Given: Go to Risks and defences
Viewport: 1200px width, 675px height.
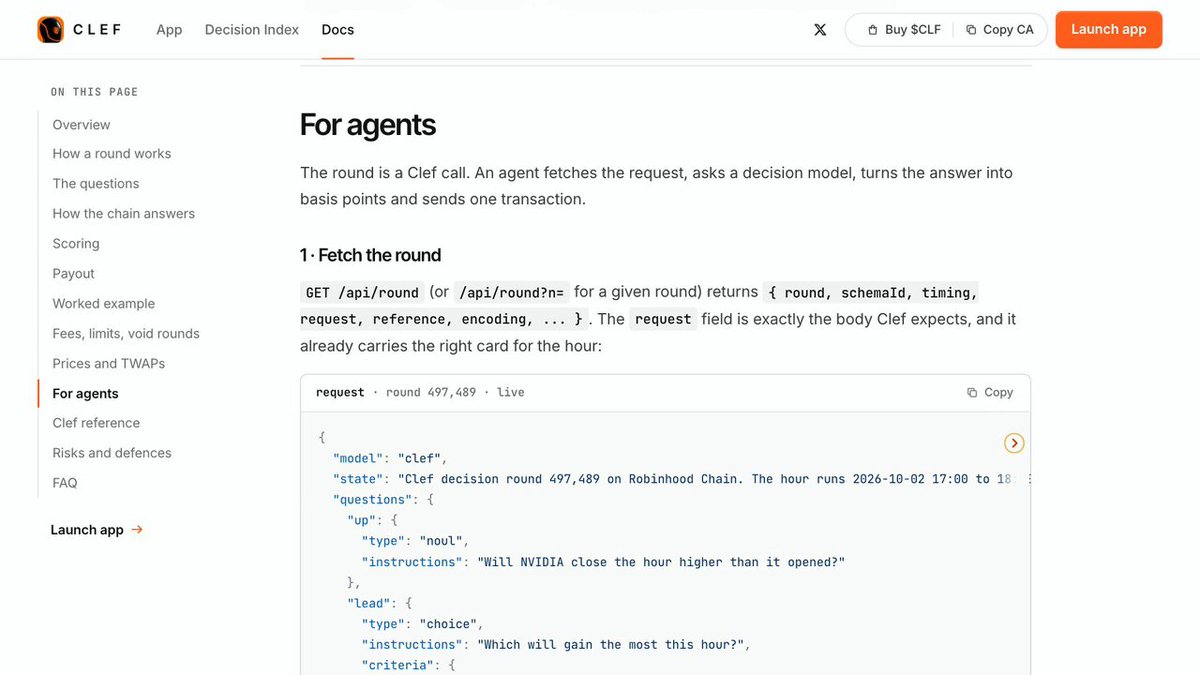Looking at the screenshot, I should (x=112, y=453).
